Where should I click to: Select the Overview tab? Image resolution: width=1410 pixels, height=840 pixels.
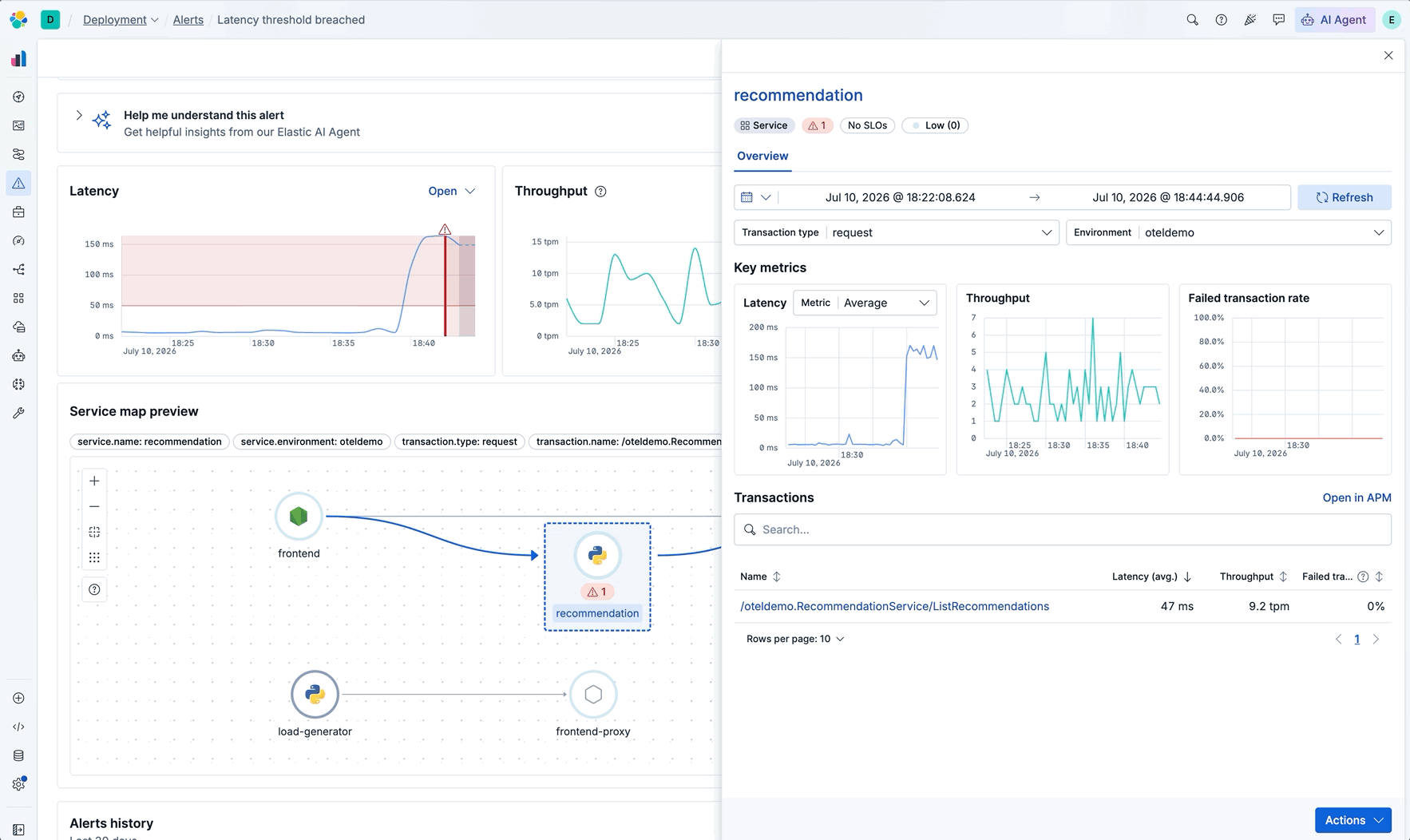(762, 156)
